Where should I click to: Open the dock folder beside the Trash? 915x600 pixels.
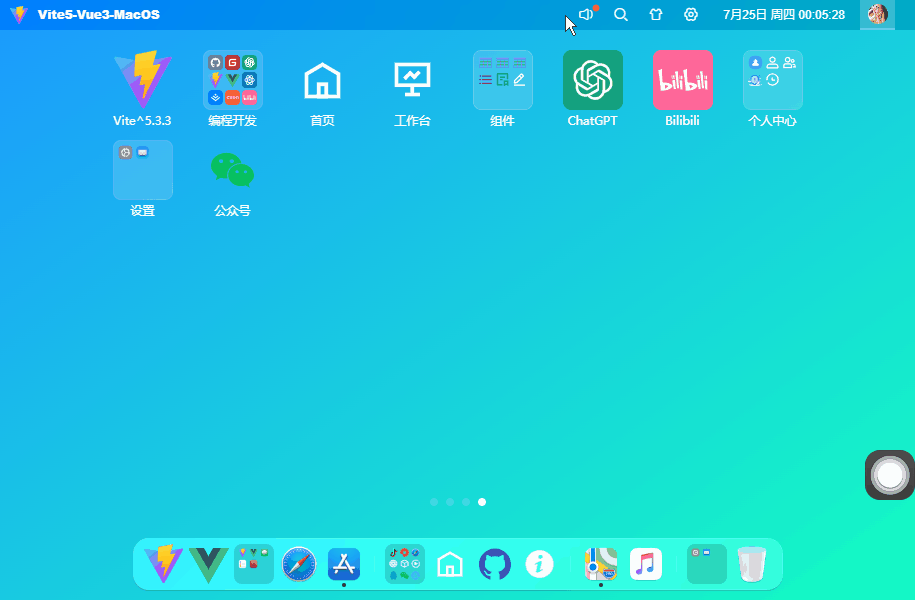coord(707,564)
